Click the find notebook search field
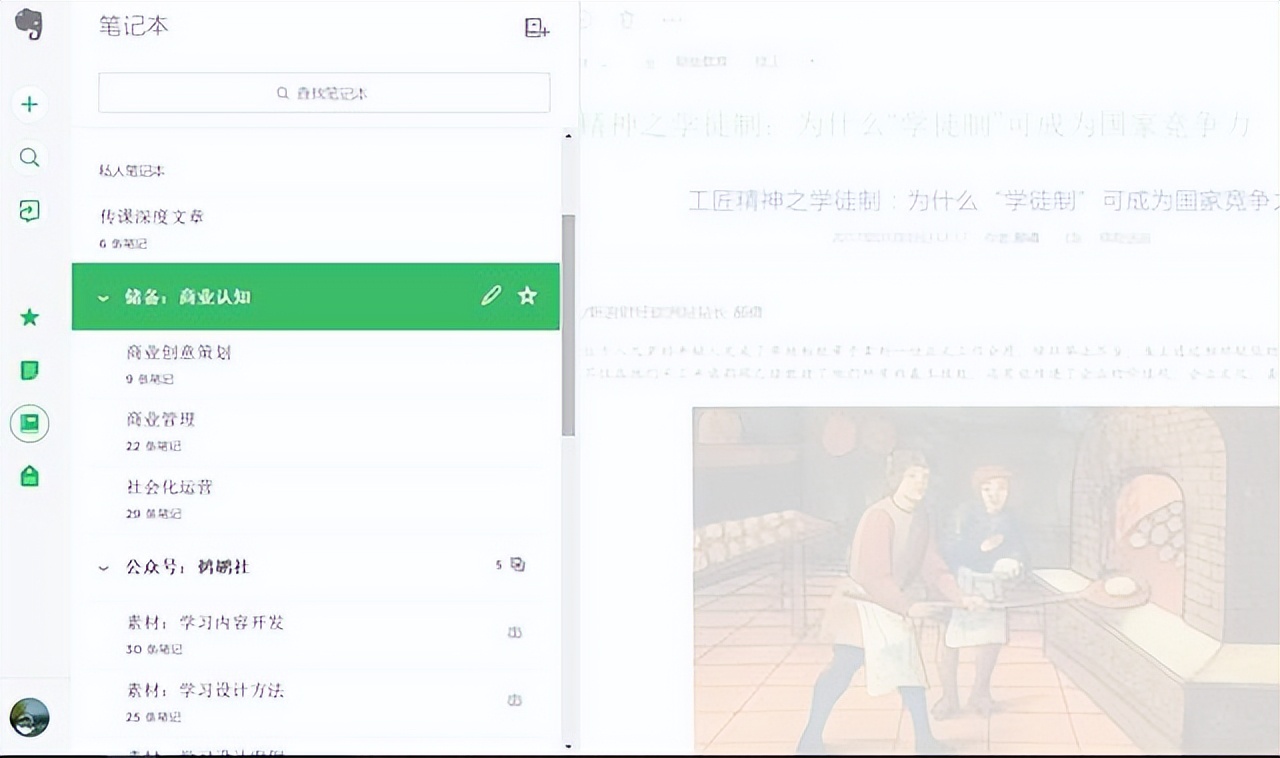This screenshot has width=1280, height=758. pyautogui.click(x=324, y=93)
